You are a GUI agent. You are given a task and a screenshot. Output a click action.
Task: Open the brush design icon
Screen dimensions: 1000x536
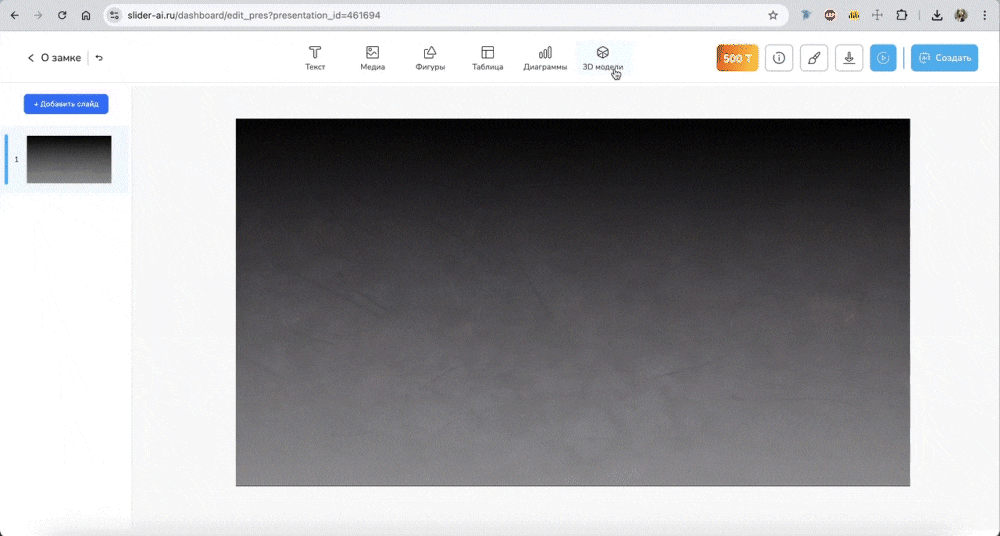814,58
